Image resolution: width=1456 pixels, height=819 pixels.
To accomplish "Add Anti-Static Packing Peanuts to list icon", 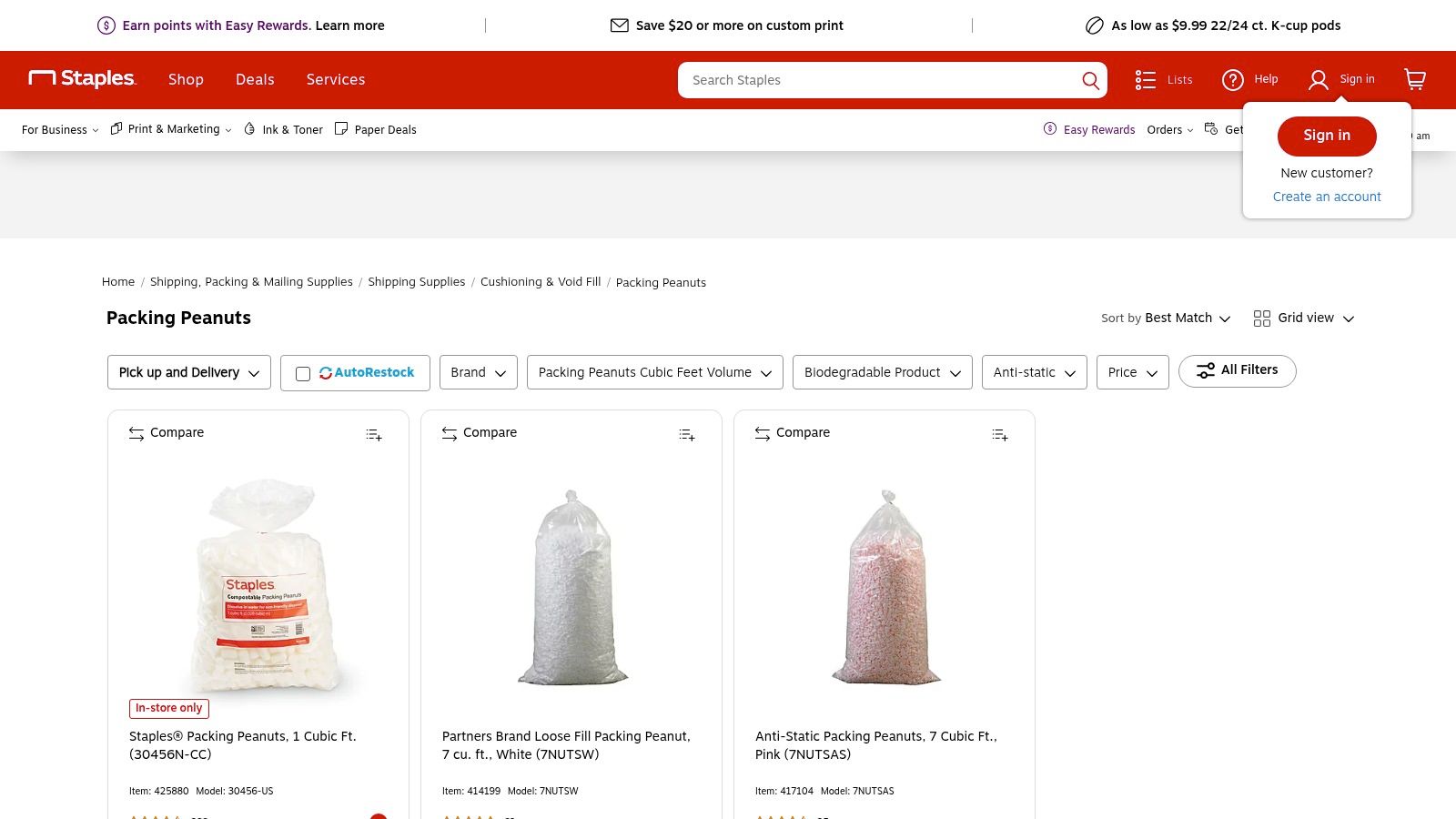I will click(1000, 435).
